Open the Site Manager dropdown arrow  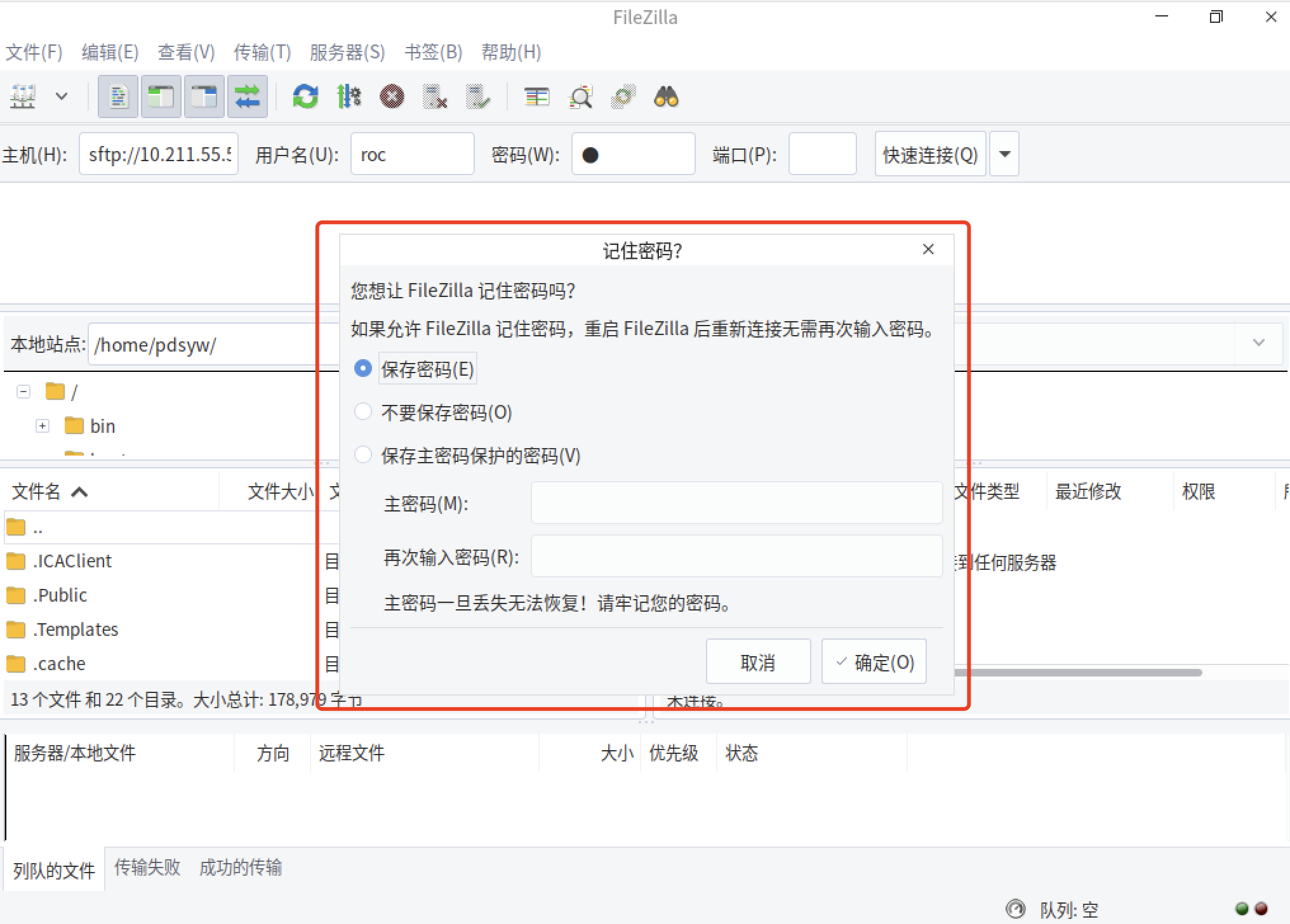pos(62,97)
